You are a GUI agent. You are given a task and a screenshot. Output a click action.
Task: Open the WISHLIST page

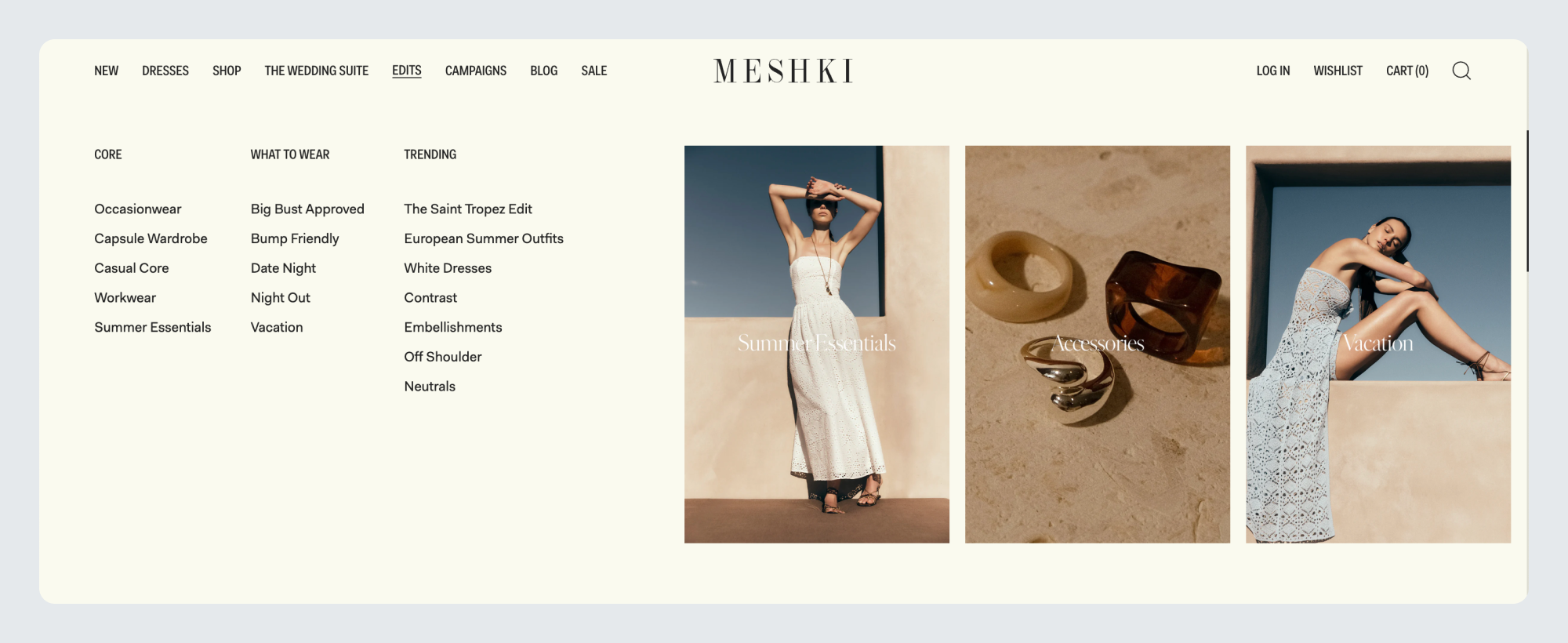tap(1338, 71)
